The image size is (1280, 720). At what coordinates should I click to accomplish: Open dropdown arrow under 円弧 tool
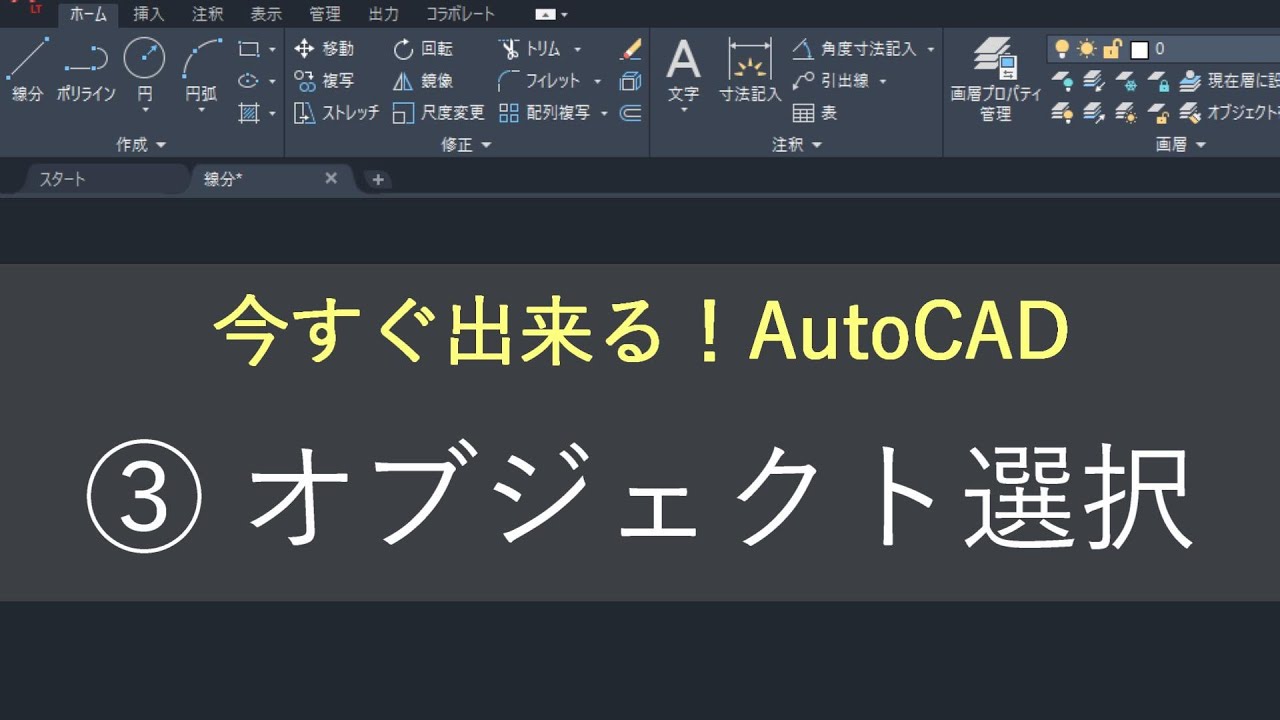coord(202,110)
